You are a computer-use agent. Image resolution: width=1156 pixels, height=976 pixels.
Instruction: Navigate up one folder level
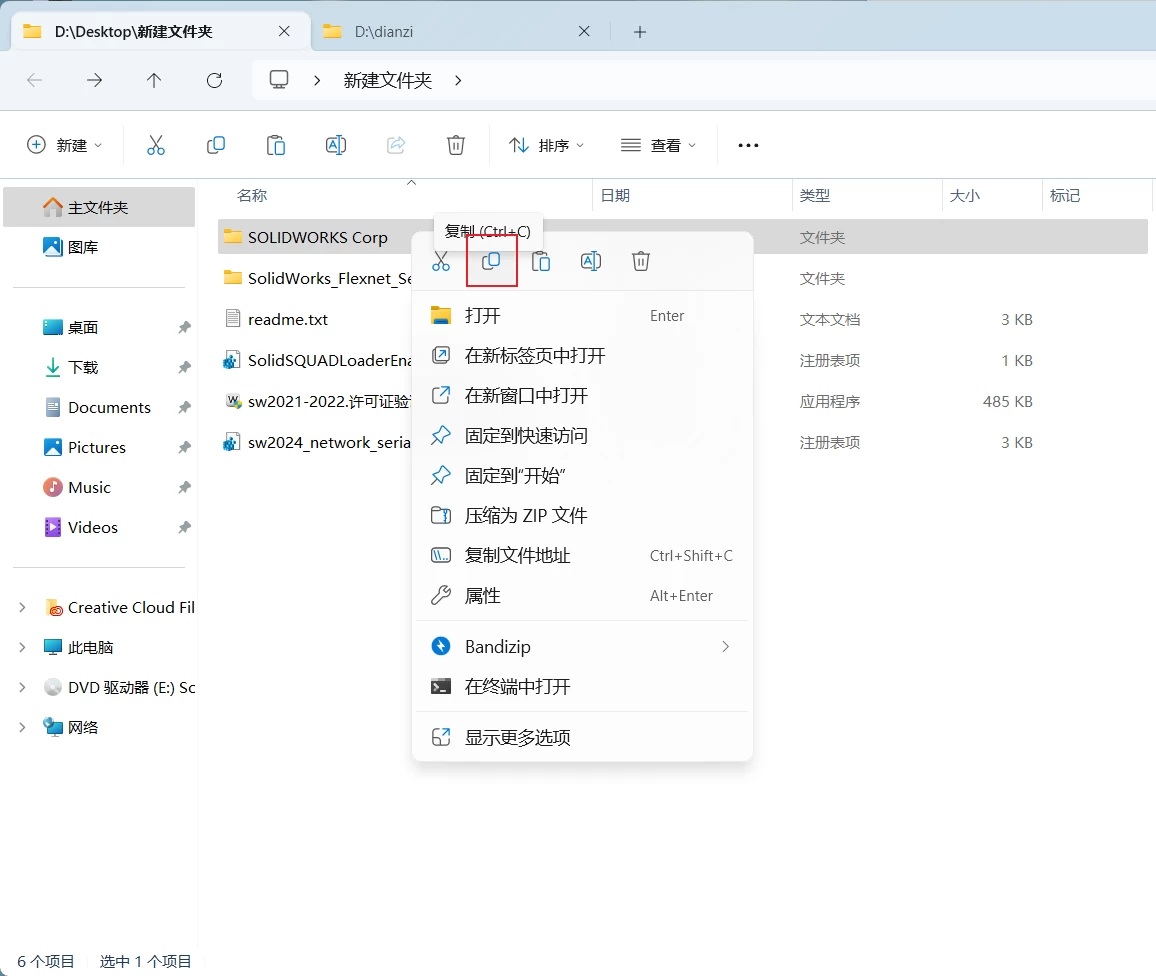click(x=154, y=81)
